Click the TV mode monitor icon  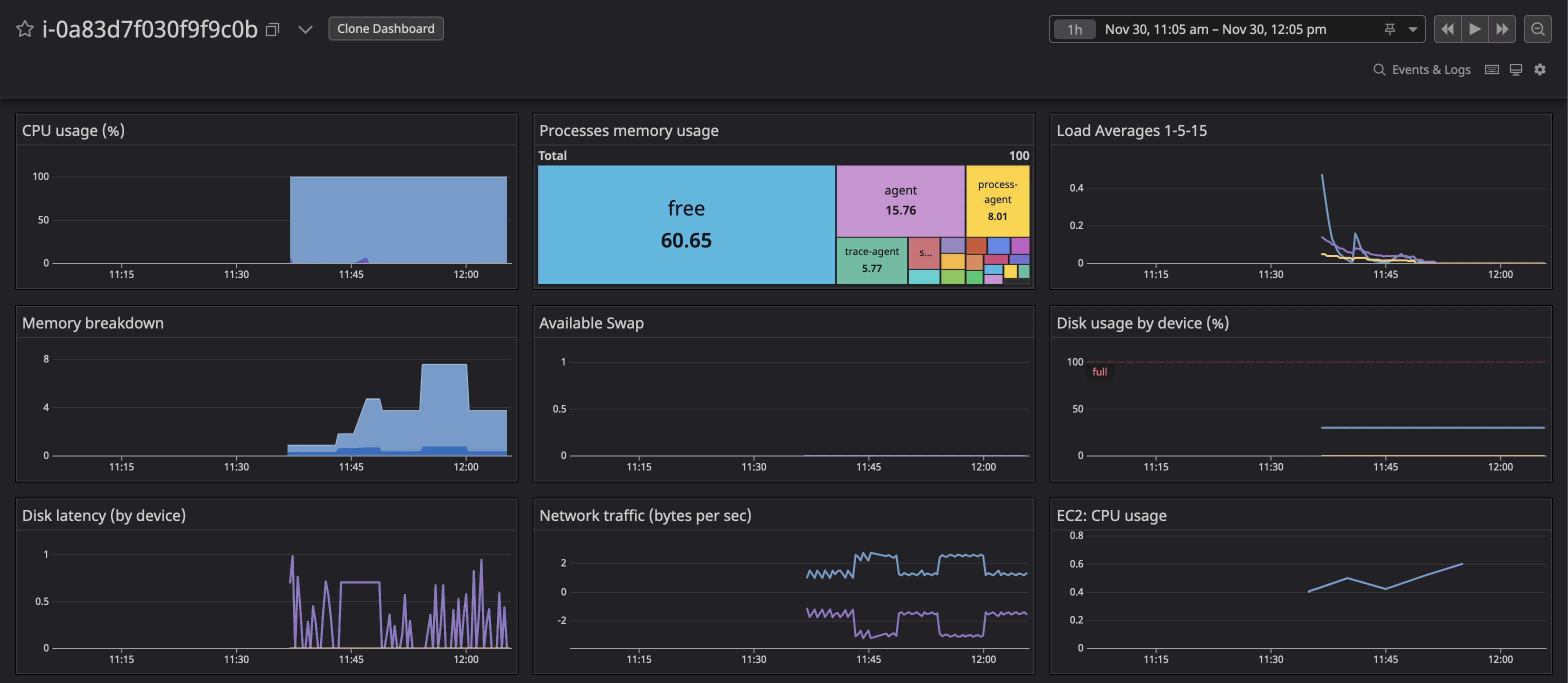(x=1515, y=69)
